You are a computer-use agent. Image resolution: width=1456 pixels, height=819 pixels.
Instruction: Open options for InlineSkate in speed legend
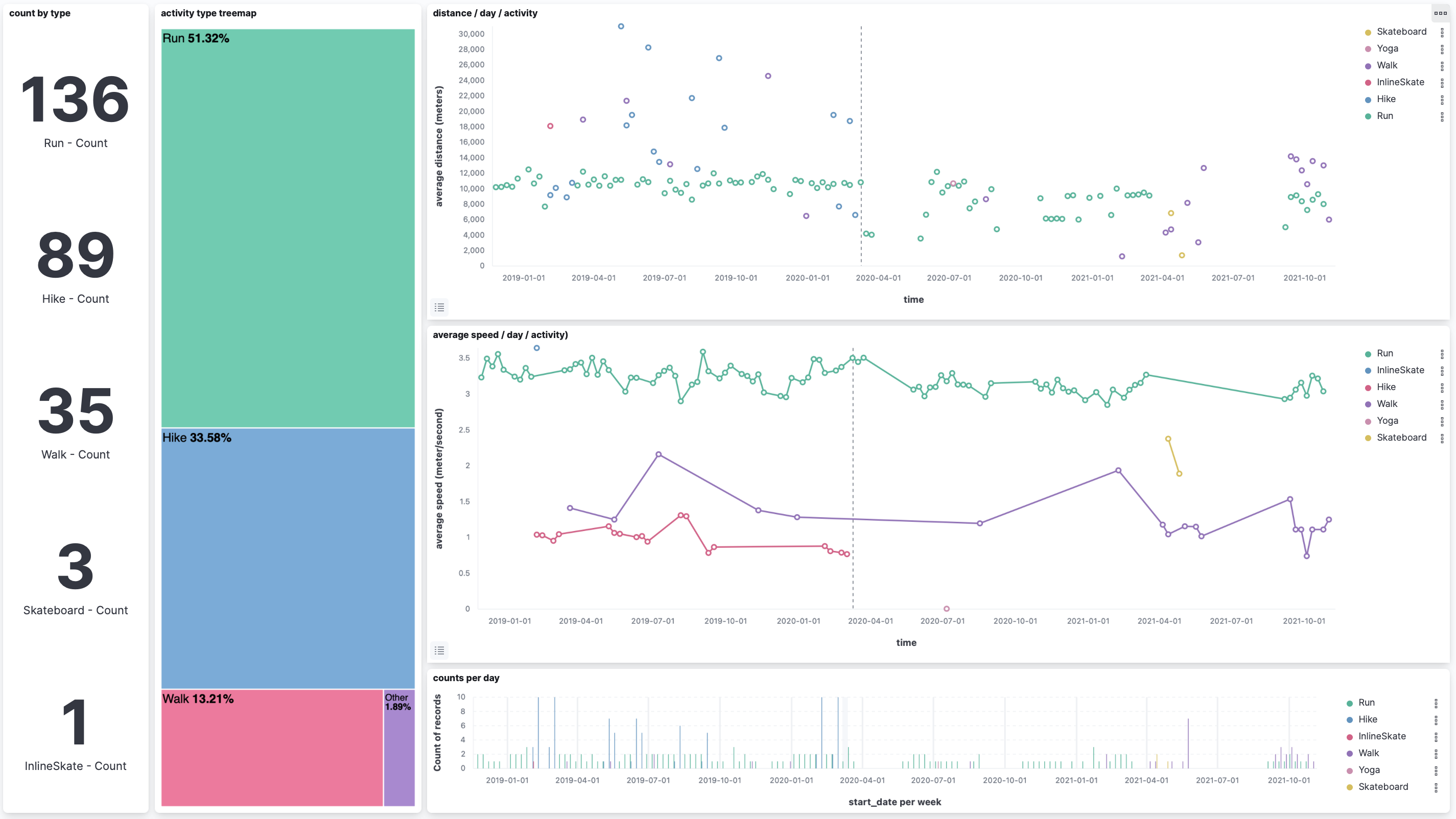click(x=1442, y=371)
